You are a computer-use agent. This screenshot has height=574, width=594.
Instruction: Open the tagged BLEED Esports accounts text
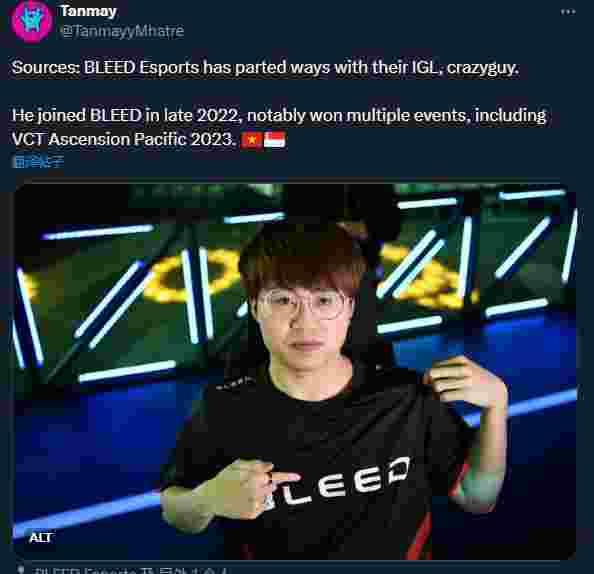130,570
